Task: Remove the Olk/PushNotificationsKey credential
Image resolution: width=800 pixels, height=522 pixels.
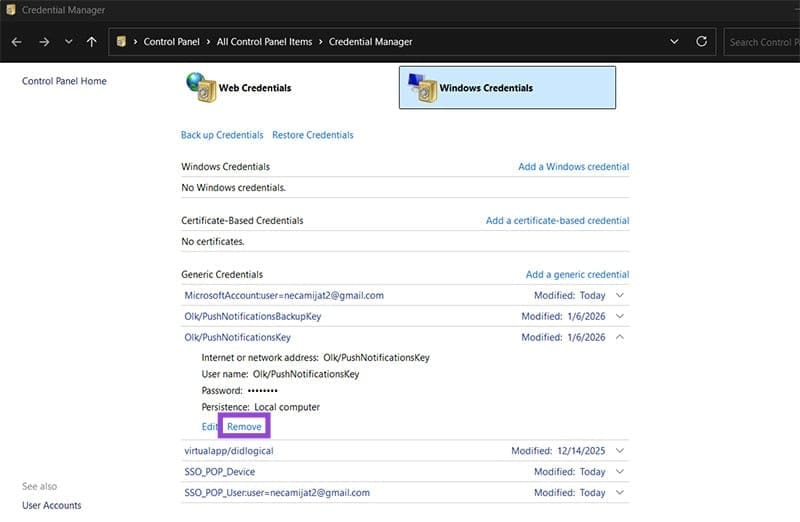Action: click(x=244, y=427)
